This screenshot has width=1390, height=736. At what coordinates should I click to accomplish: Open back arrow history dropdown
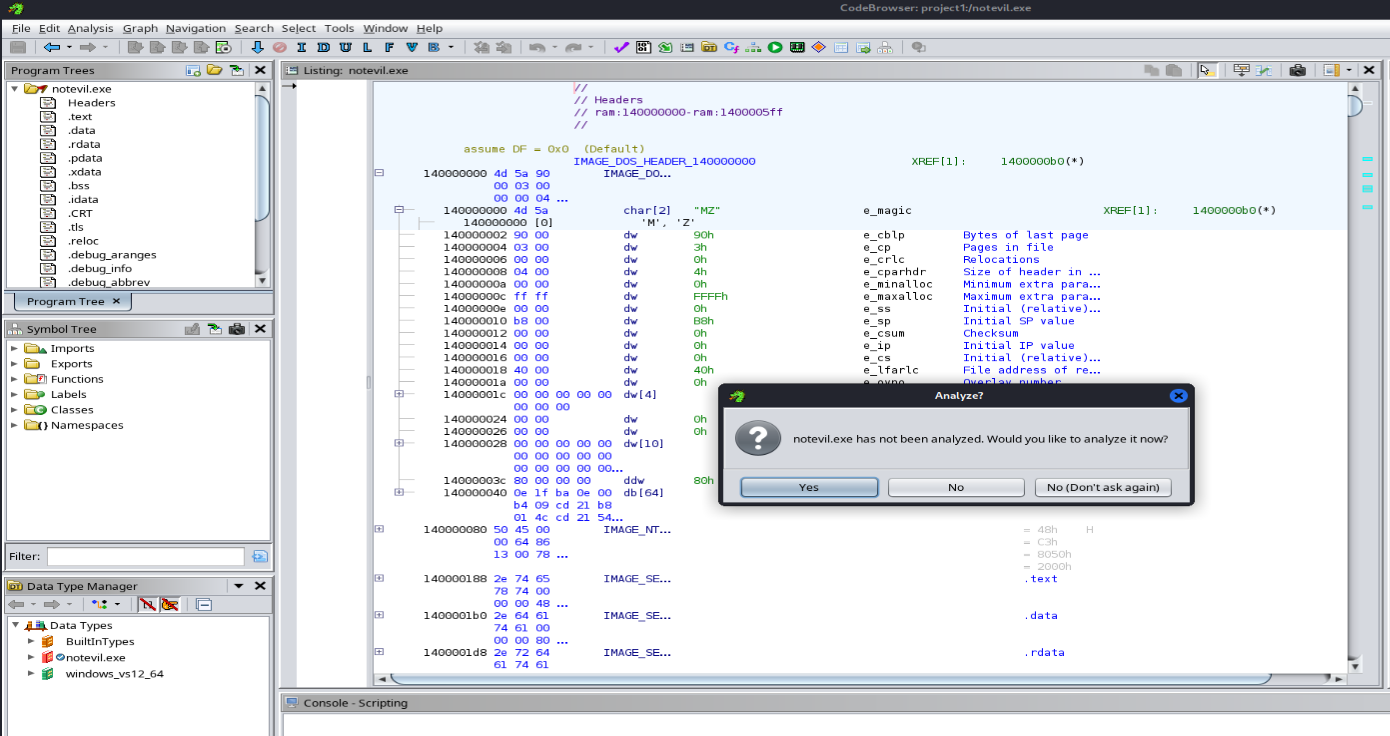click(x=69, y=47)
